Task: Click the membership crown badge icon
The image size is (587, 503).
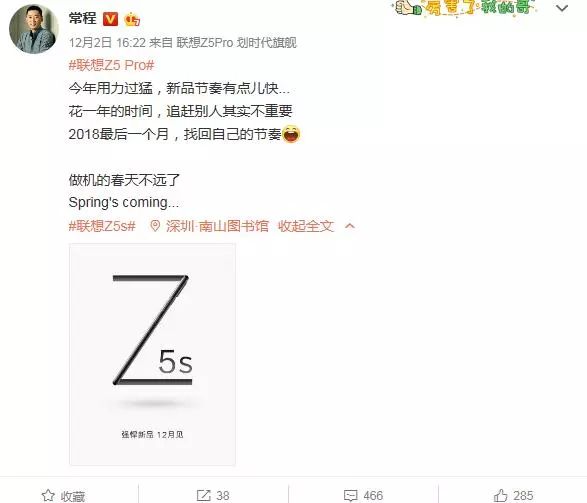Action: [x=132, y=19]
